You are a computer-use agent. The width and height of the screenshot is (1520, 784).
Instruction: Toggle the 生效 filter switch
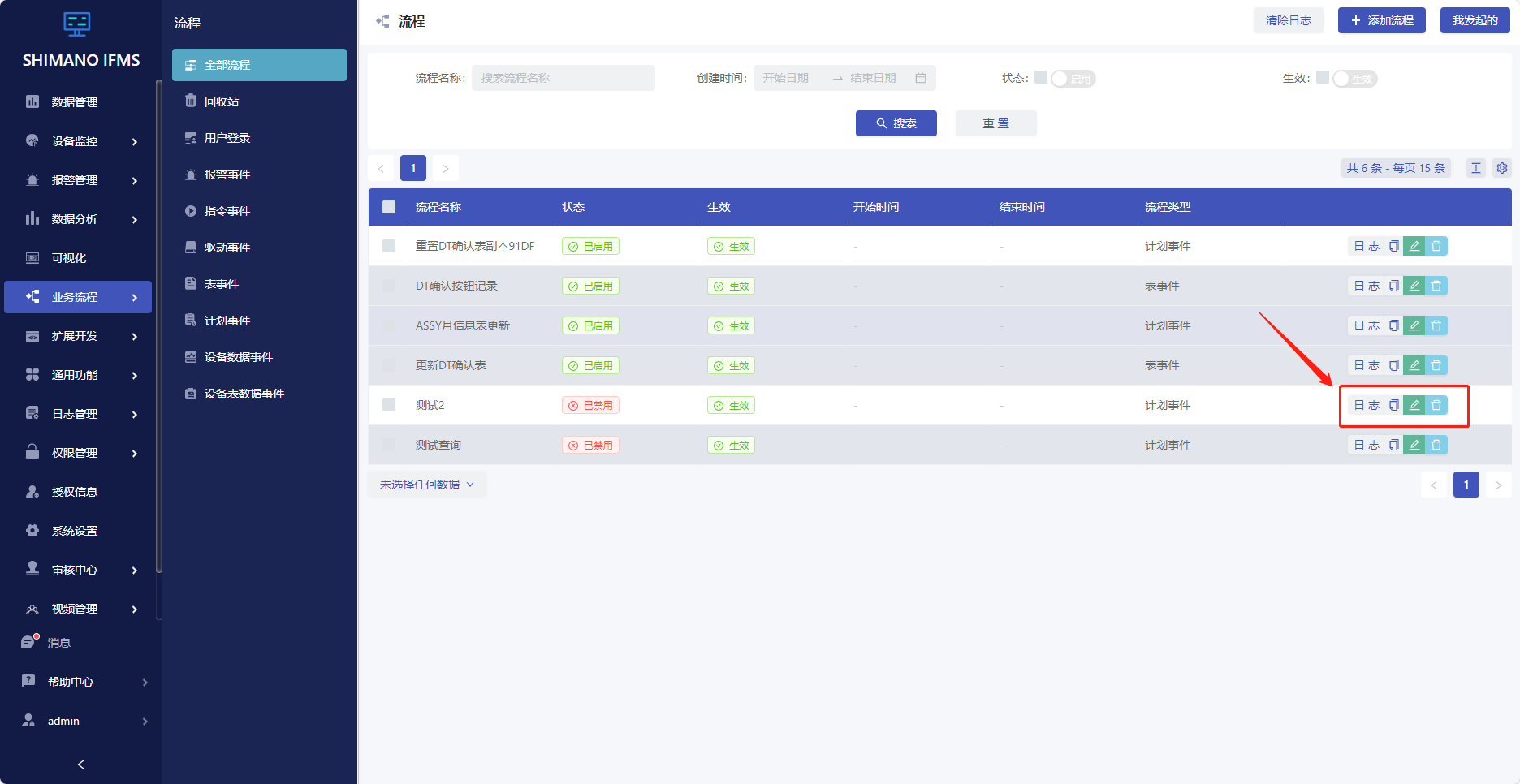tap(1355, 79)
